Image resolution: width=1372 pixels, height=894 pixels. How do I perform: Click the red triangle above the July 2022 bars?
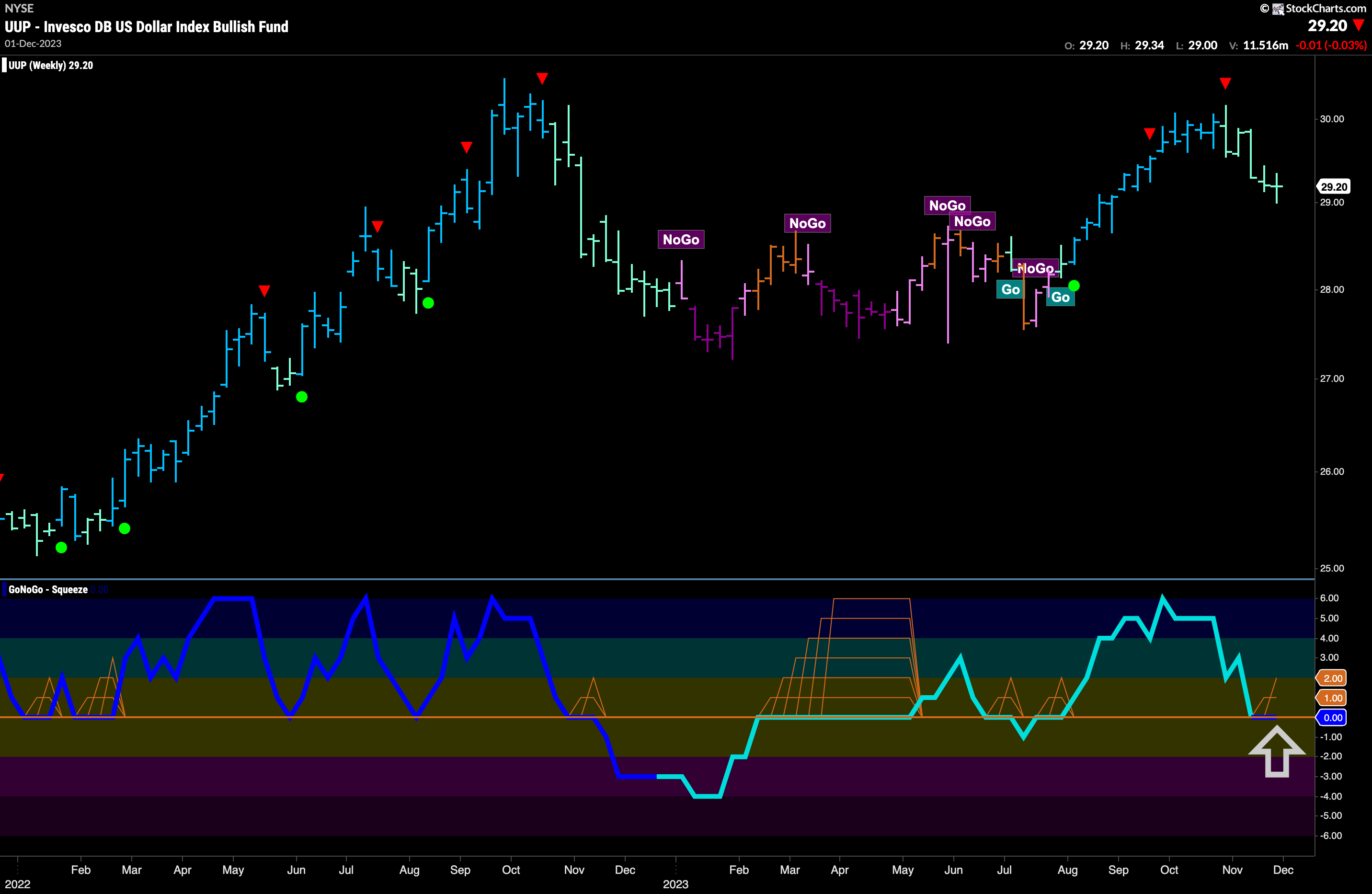377,227
